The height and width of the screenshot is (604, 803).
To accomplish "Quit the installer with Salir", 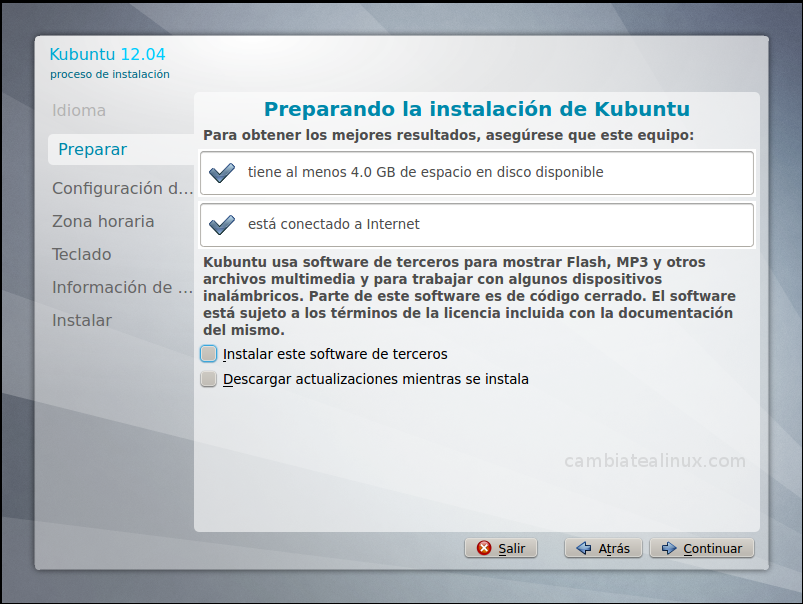I will coord(501,548).
